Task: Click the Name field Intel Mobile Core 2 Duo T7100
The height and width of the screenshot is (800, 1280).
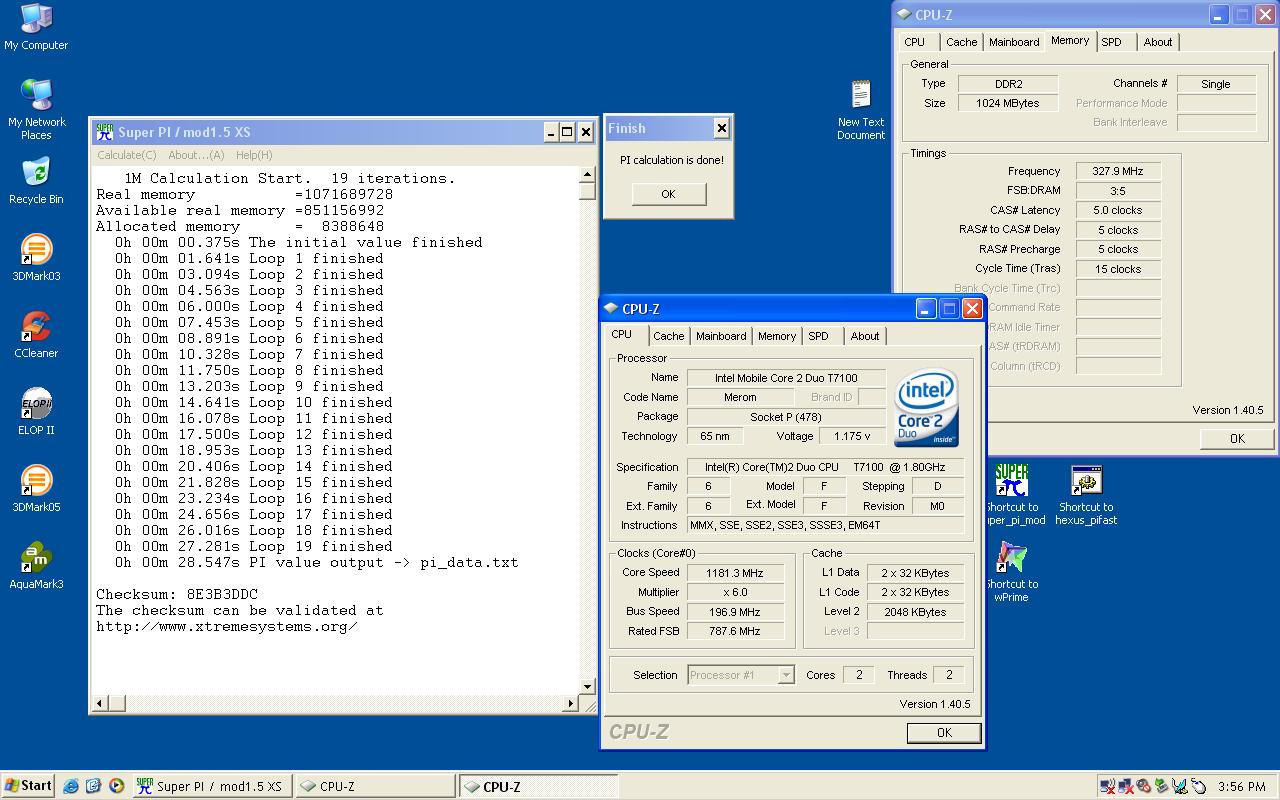Action: [786, 378]
